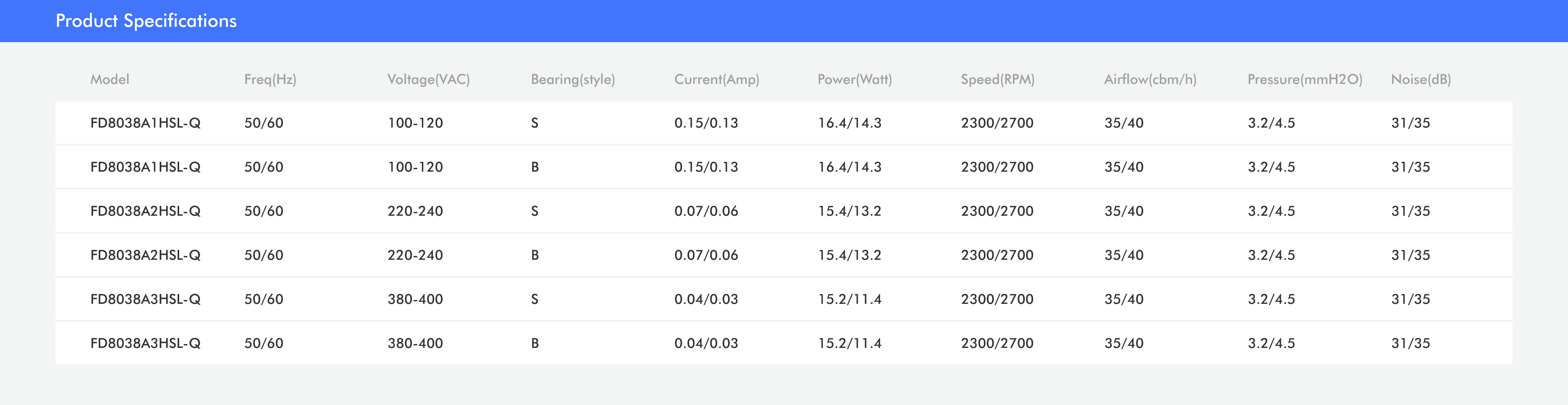This screenshot has width=1568, height=405.
Task: Select the 0.15/0.13 current cell in the S-bearing row
Action: (x=706, y=123)
